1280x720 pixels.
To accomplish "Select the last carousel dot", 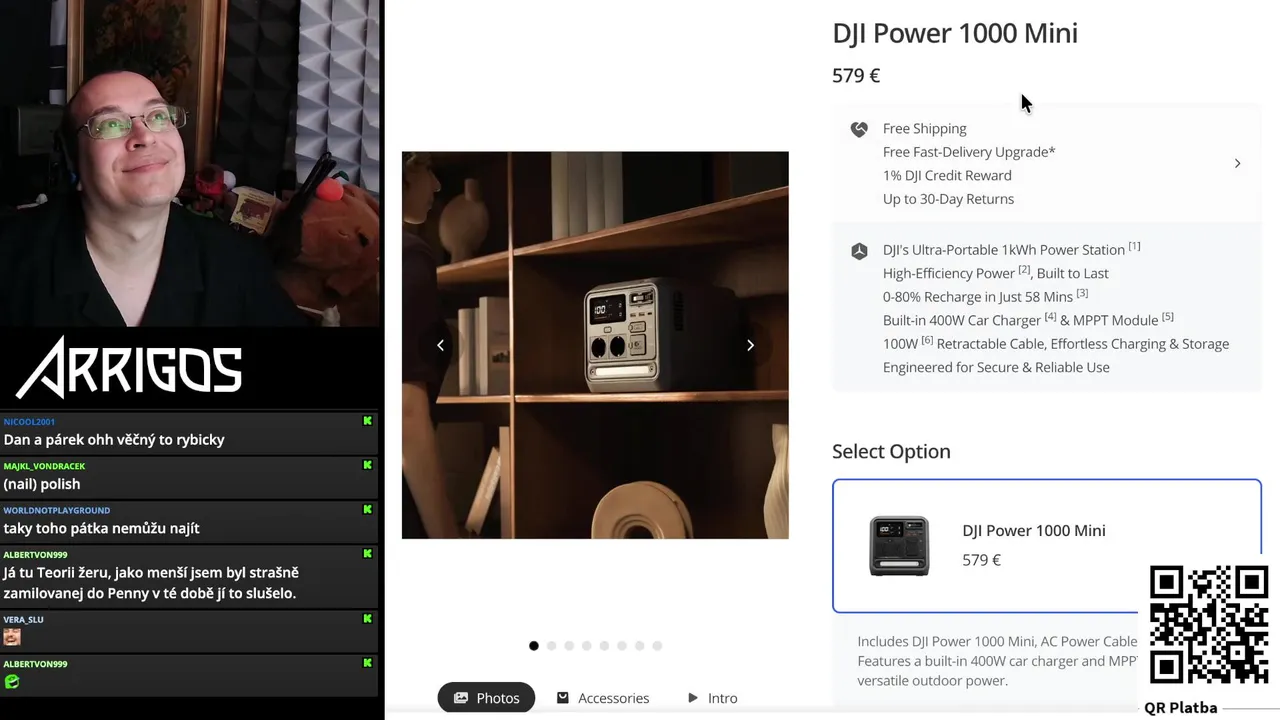I will point(657,646).
